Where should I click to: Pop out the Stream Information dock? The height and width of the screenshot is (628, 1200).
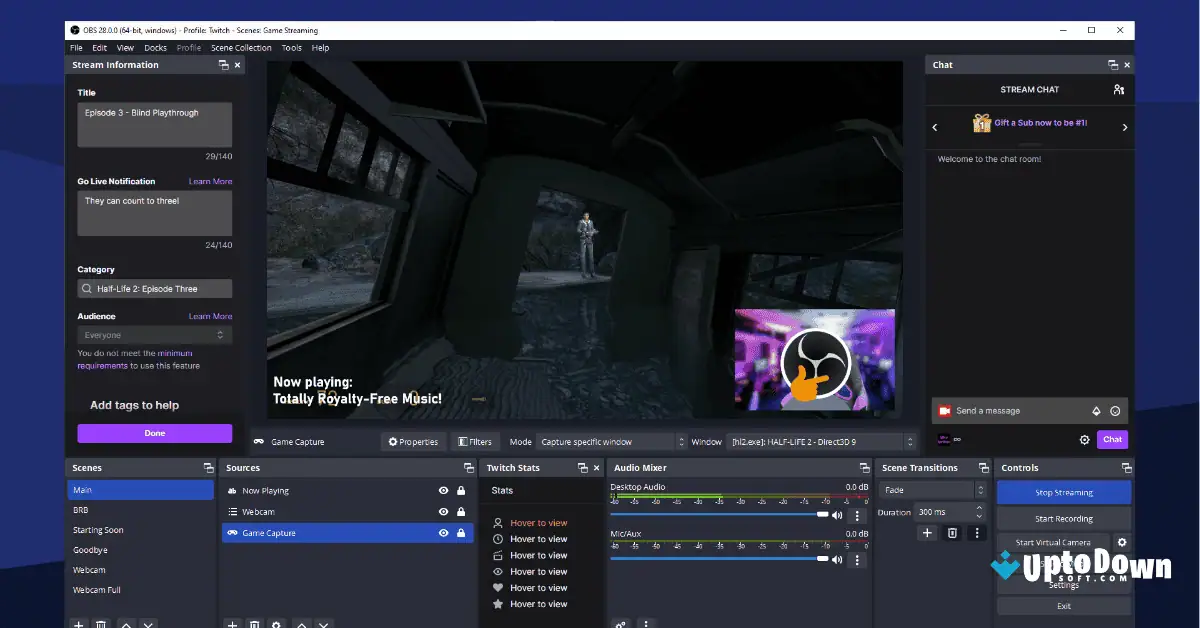click(x=224, y=64)
